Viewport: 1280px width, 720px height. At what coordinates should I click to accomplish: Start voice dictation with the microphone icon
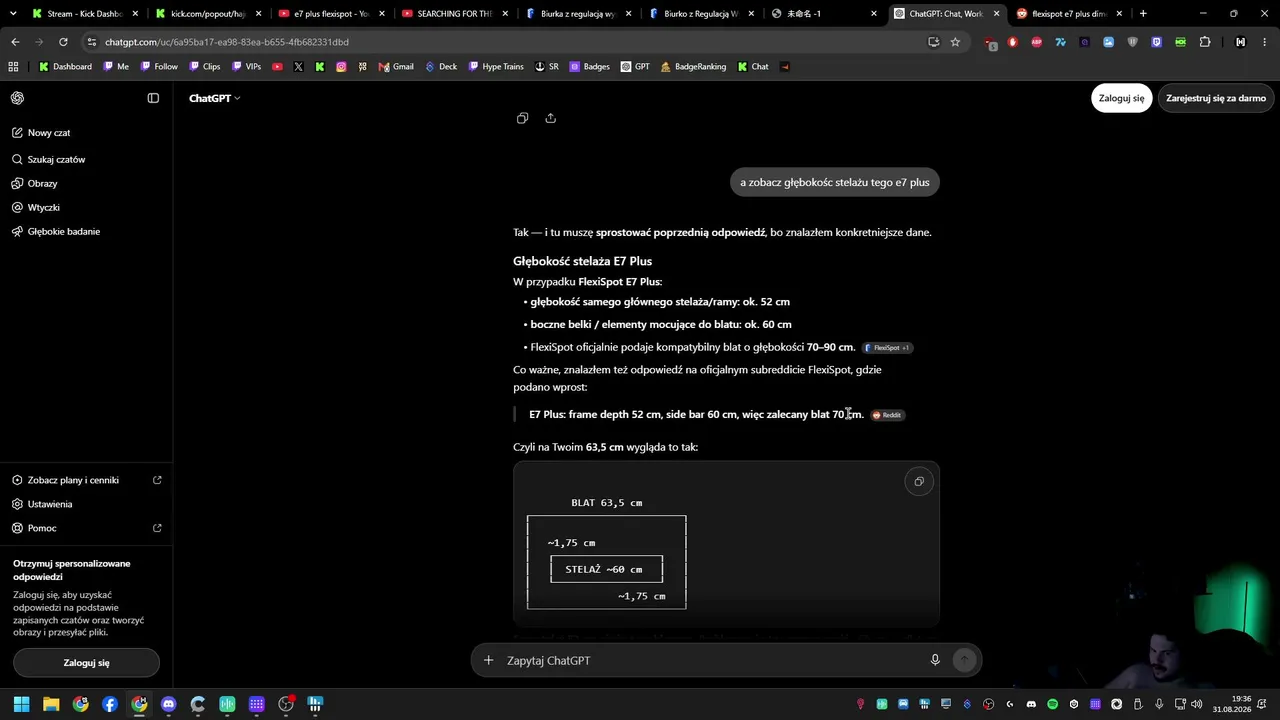pos(935,660)
